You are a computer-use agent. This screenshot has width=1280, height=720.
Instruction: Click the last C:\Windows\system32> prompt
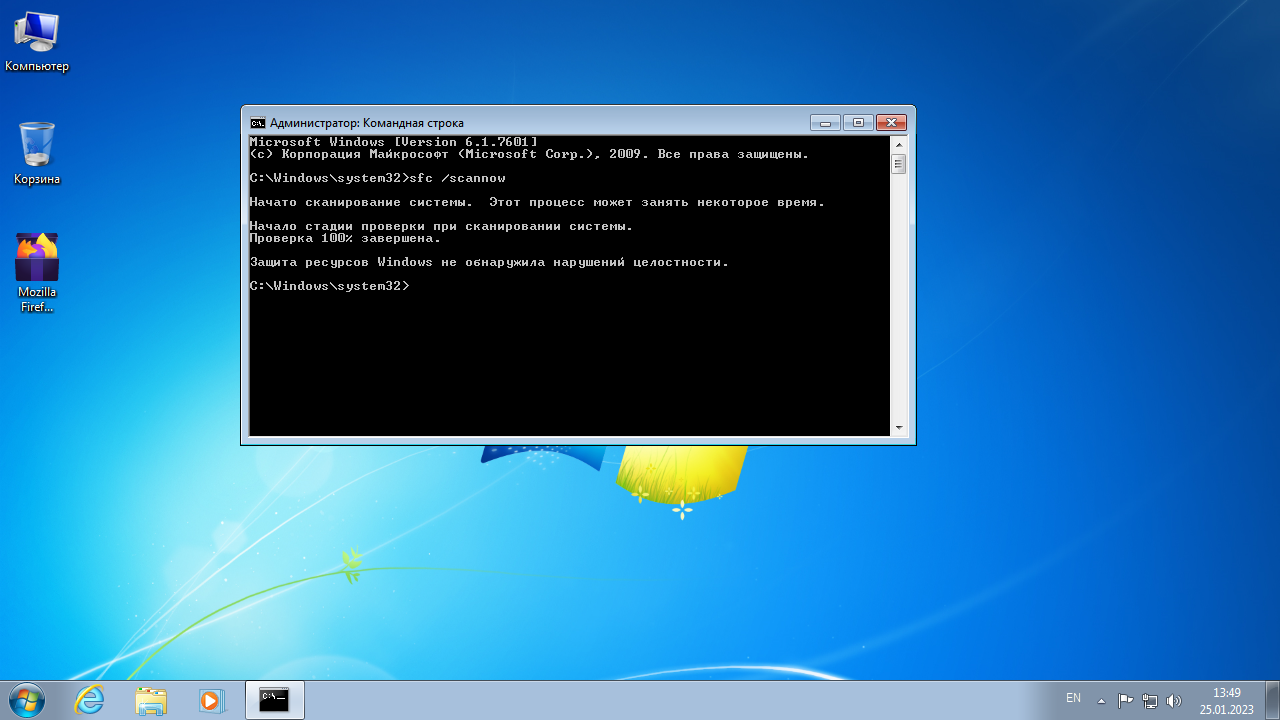coord(329,286)
